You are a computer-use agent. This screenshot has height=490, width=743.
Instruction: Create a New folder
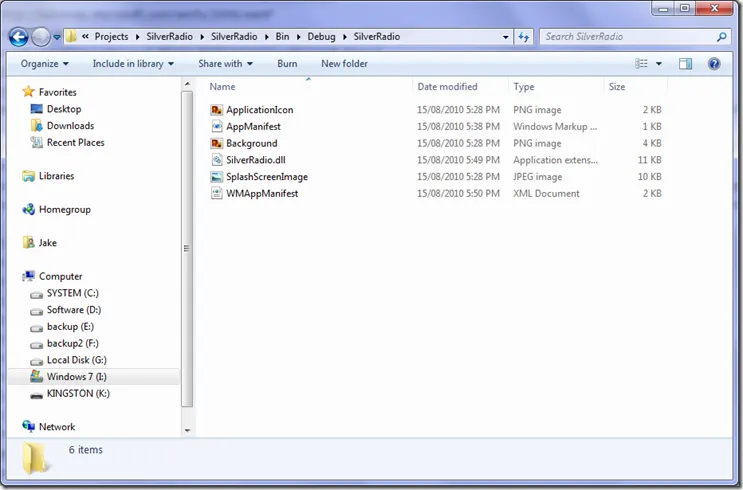point(344,64)
